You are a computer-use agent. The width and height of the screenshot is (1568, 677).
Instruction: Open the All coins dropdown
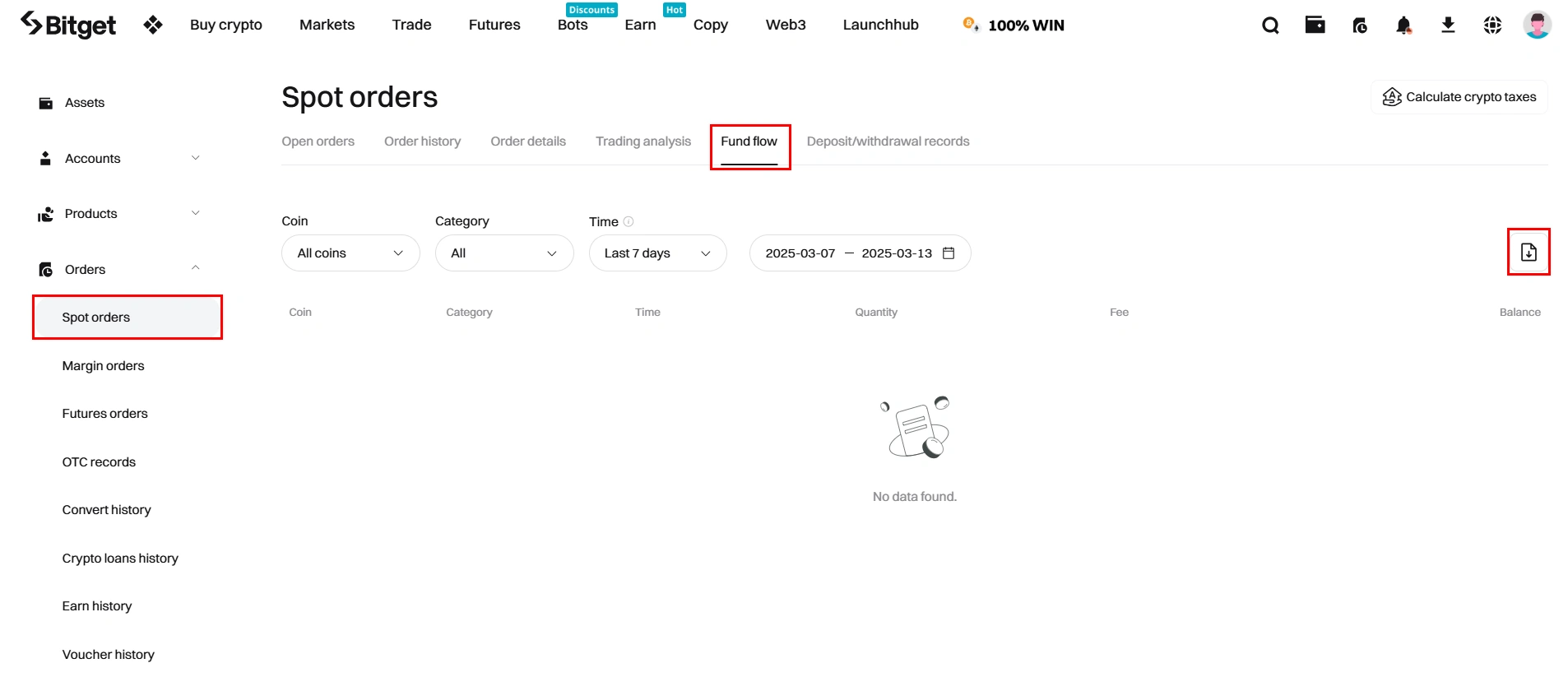point(350,253)
